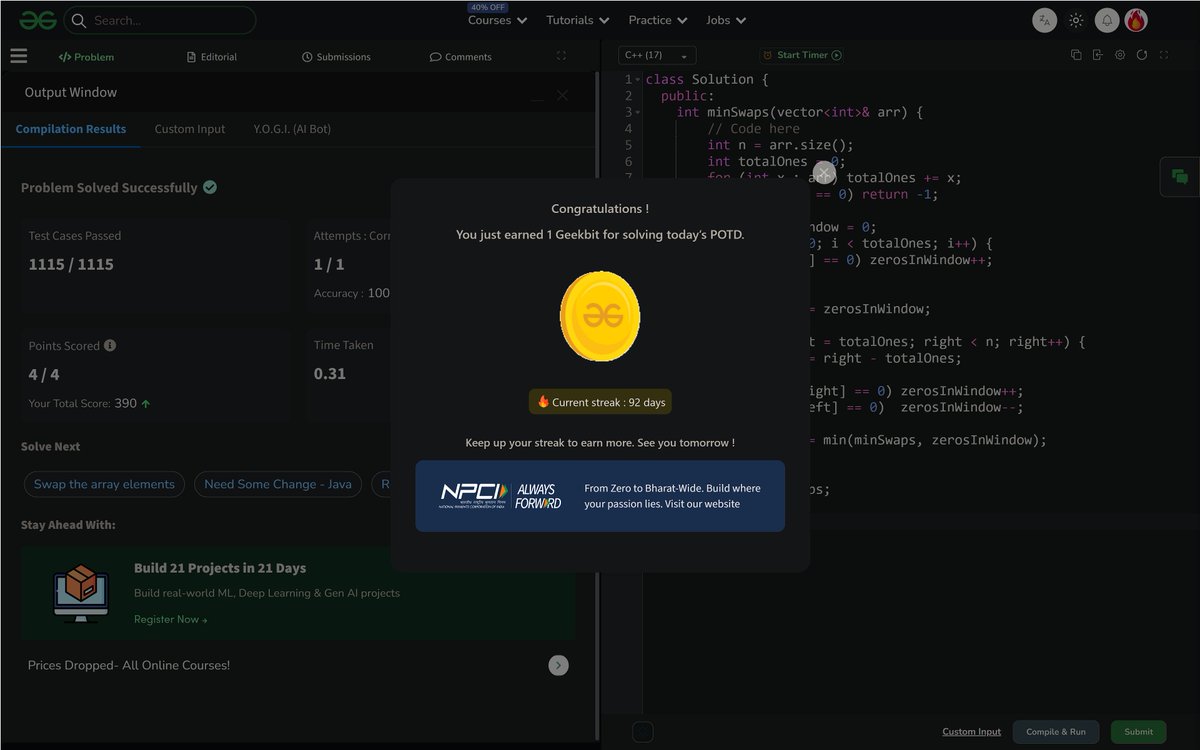Open the notifications bell
Screen dimensions: 1200x750
(x=1107, y=20)
